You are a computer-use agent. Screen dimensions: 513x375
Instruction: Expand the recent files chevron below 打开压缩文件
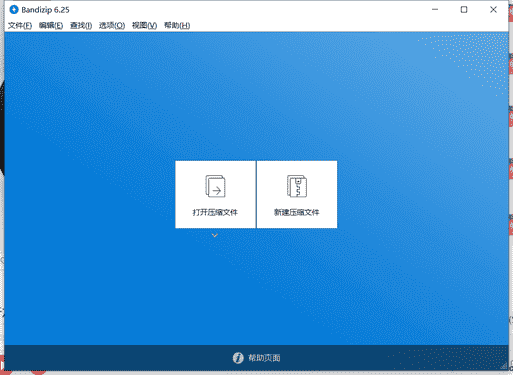[x=215, y=236]
